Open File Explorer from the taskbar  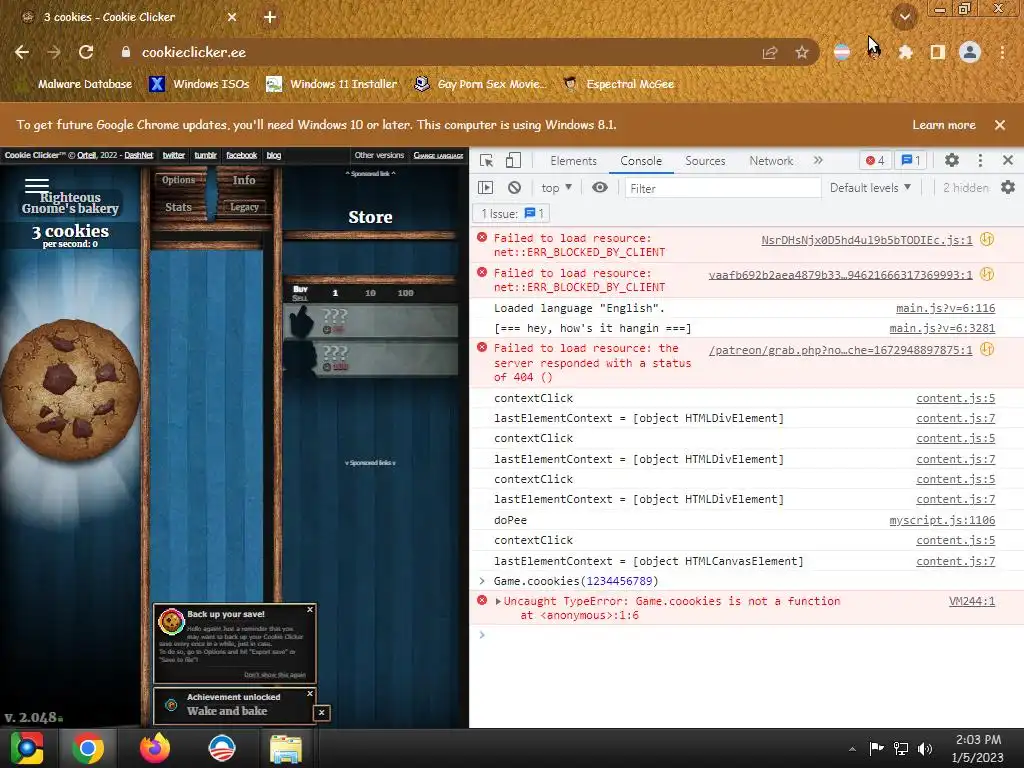point(286,748)
